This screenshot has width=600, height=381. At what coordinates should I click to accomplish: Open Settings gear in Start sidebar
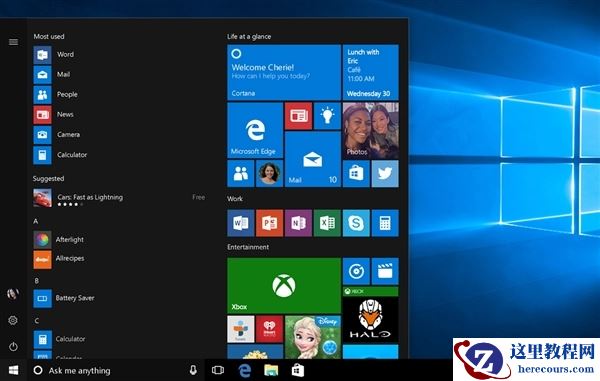click(13, 320)
